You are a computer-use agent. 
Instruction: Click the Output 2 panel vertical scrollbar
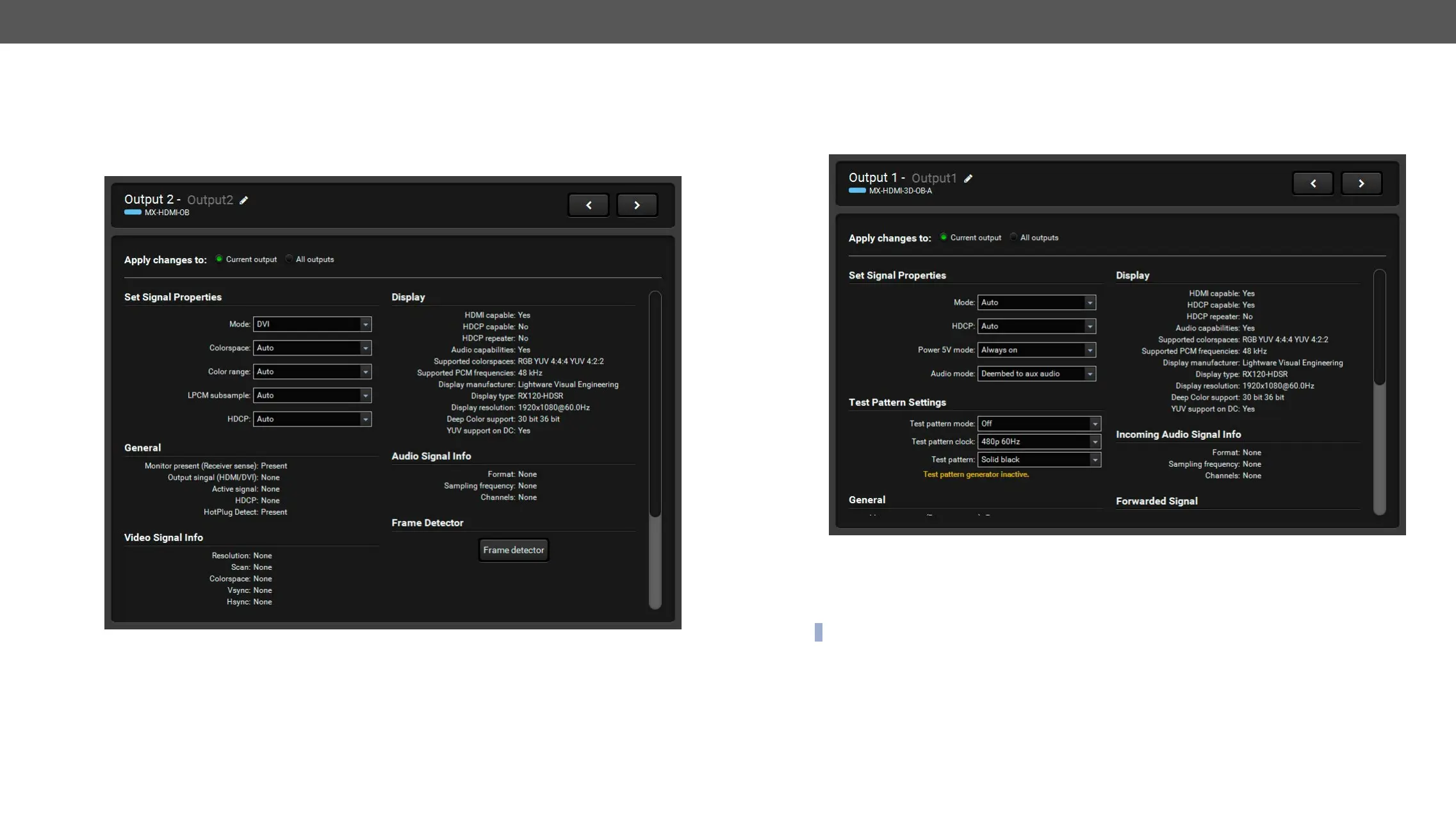pos(655,405)
